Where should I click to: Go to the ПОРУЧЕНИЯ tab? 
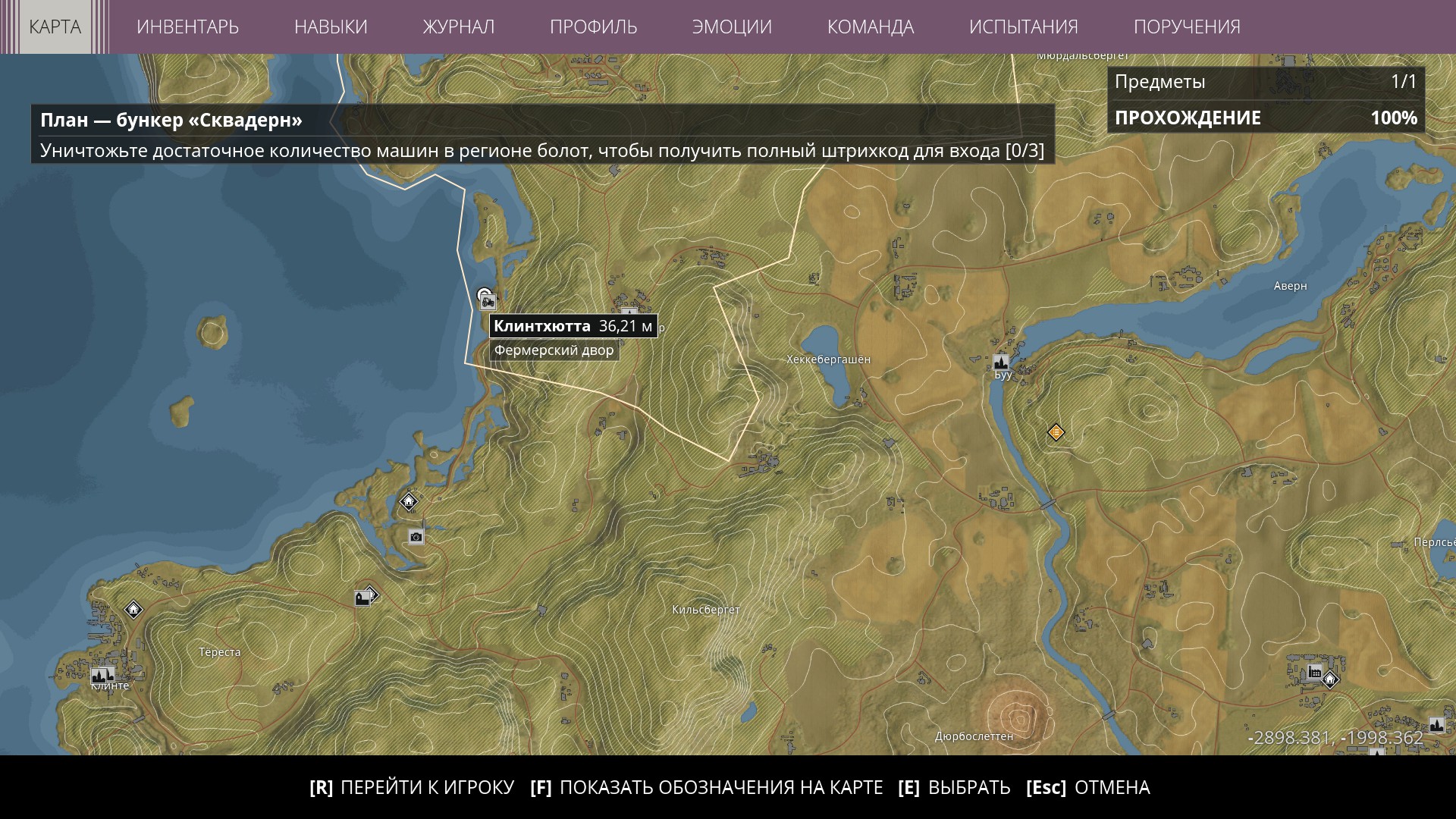(x=1187, y=27)
